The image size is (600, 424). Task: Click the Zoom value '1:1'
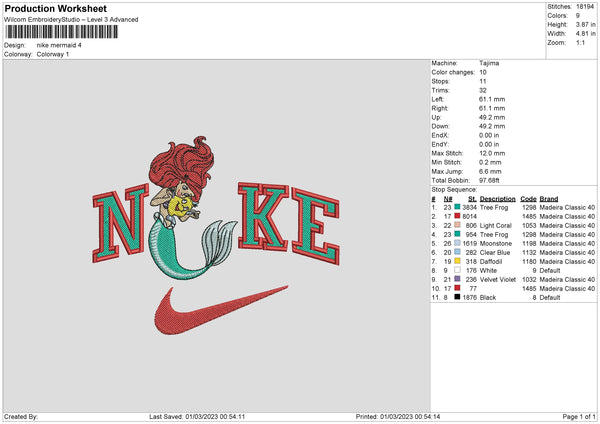(x=580, y=42)
